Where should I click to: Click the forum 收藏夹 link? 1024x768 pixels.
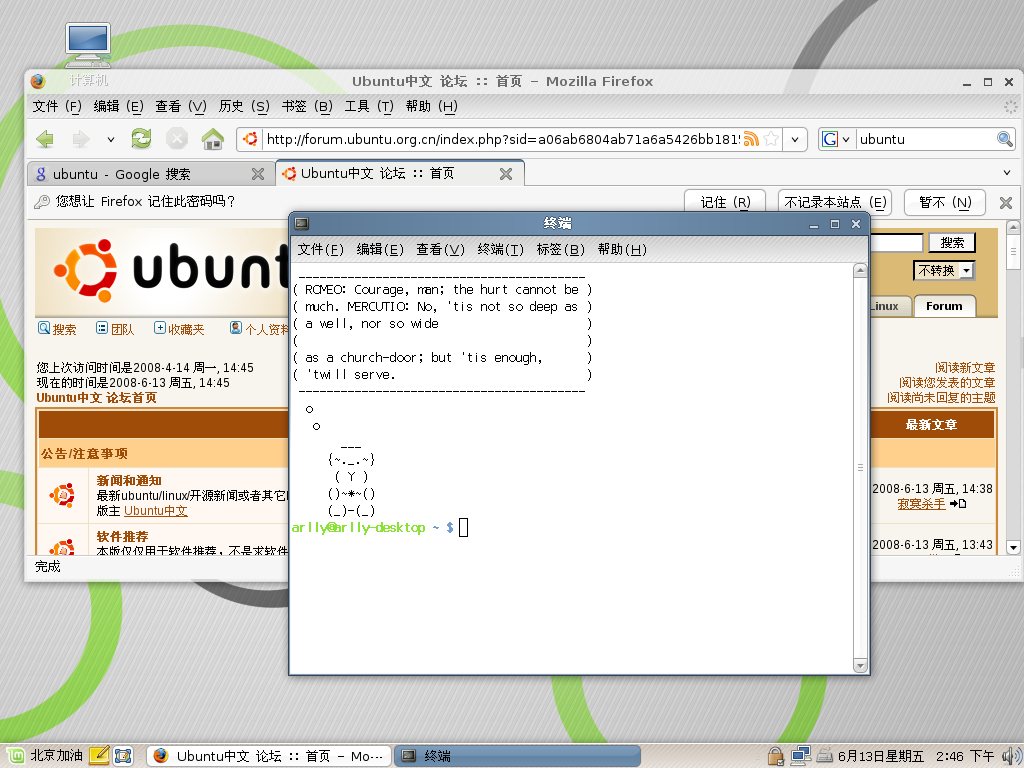click(x=180, y=328)
